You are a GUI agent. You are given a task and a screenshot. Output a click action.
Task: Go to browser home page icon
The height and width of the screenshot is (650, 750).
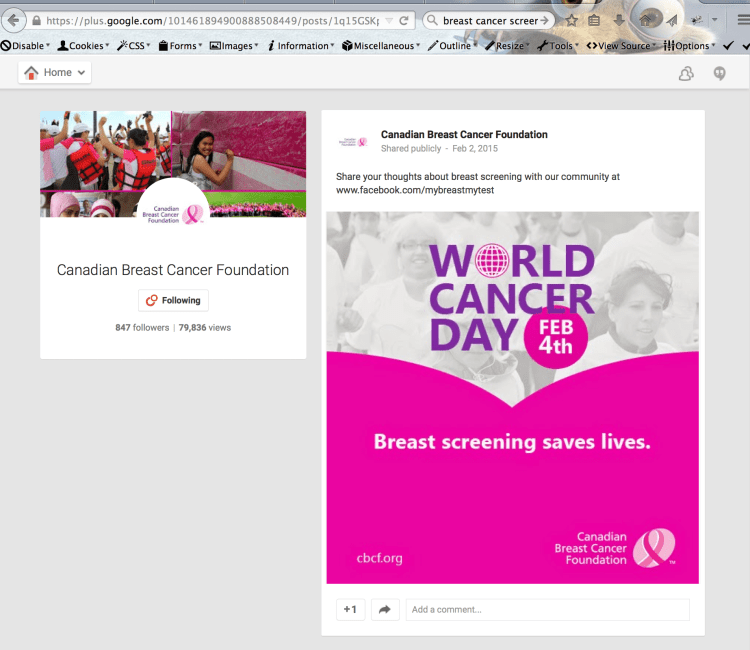click(x=645, y=21)
